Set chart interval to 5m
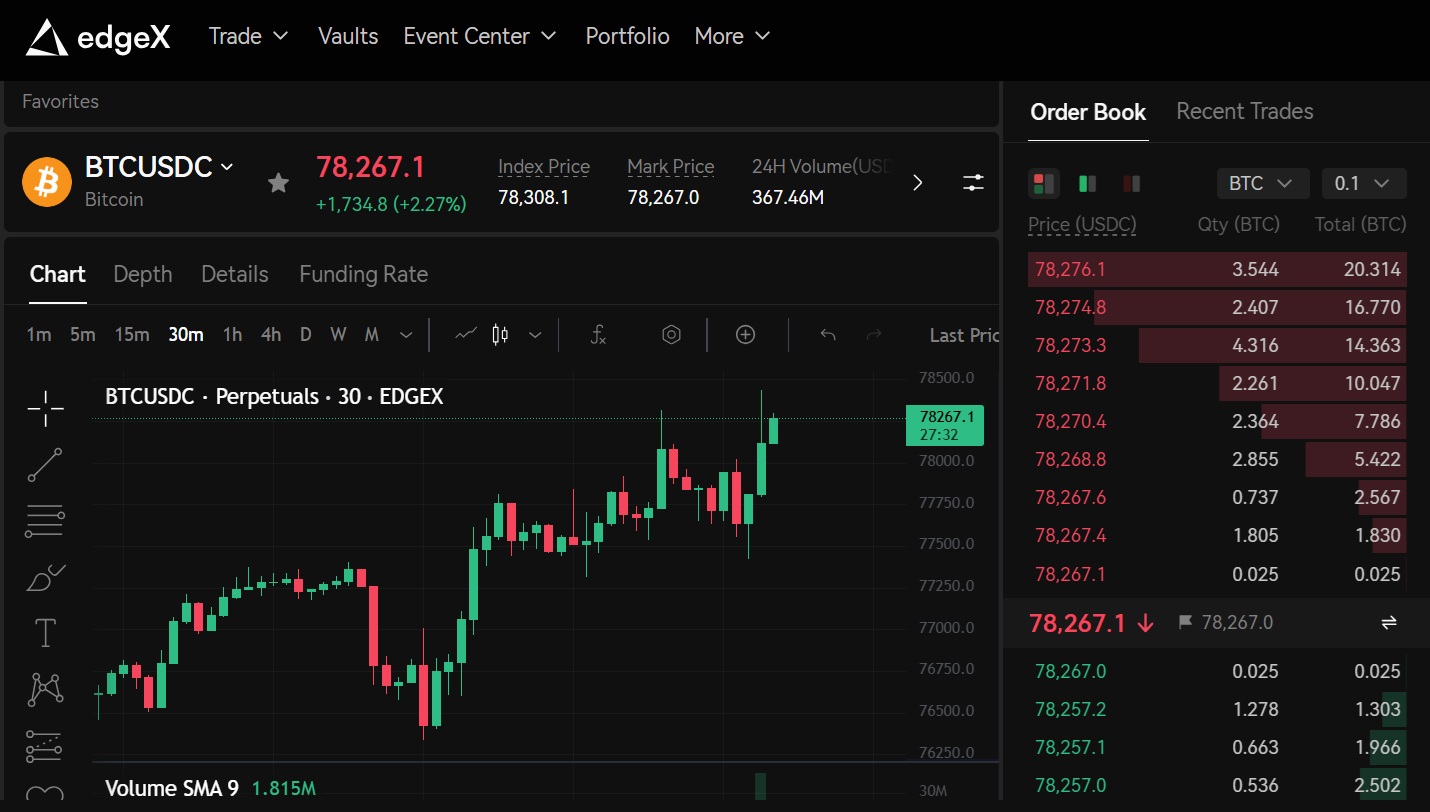The height and width of the screenshot is (812, 1430). 83,335
